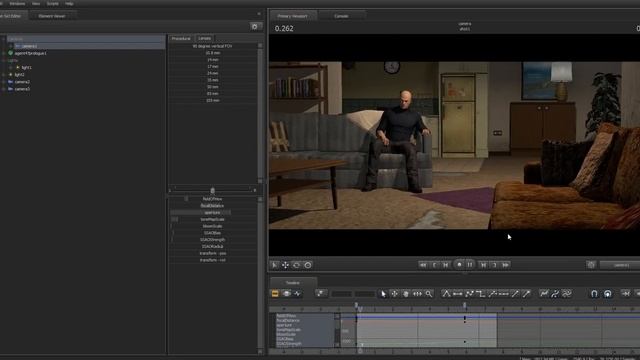Click the horizontal divider slider handle above properties
Screen dimensions: 640x360
[x=212, y=190]
